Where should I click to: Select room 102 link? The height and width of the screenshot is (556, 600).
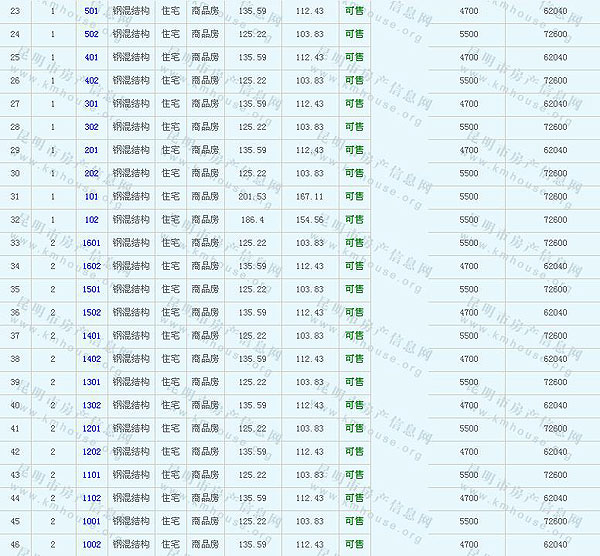click(91, 220)
